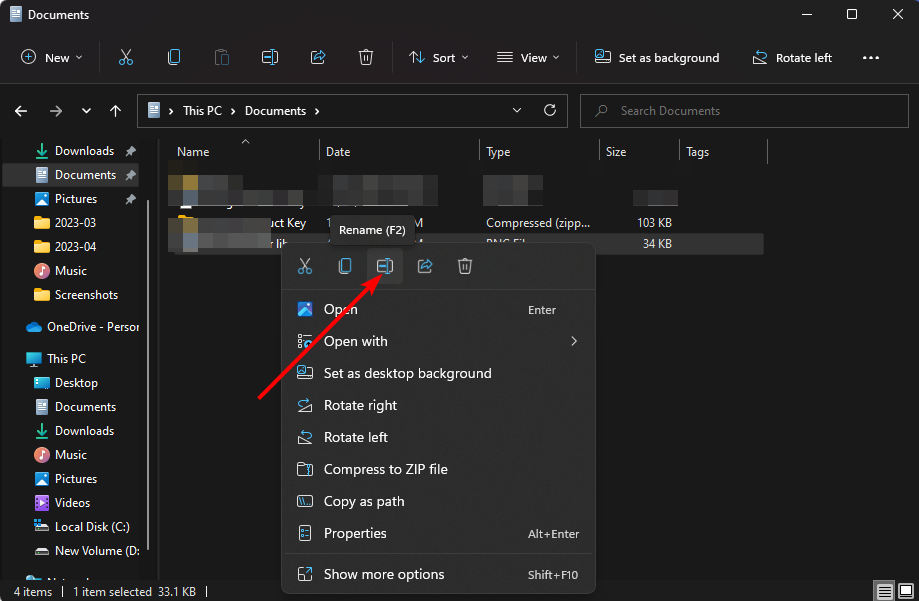Expand the address bar history dropdown
The image size is (919, 601).
click(517, 110)
